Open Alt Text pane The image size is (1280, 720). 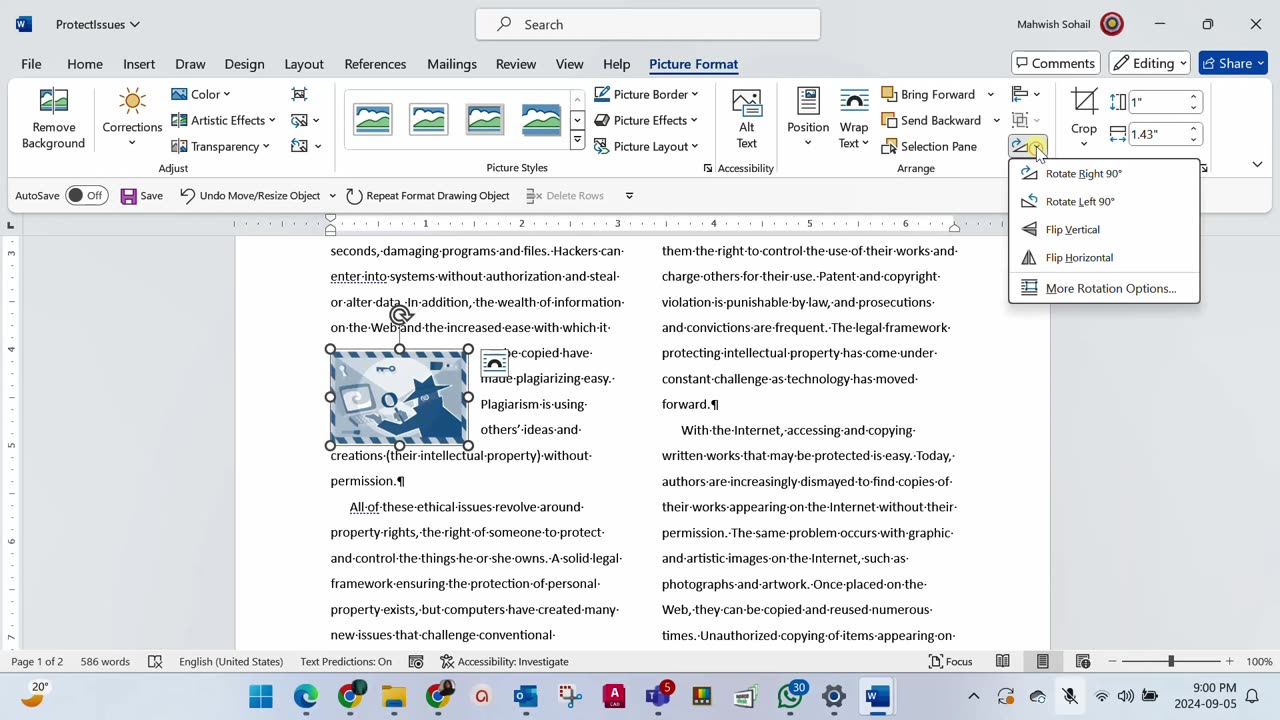[x=746, y=119]
